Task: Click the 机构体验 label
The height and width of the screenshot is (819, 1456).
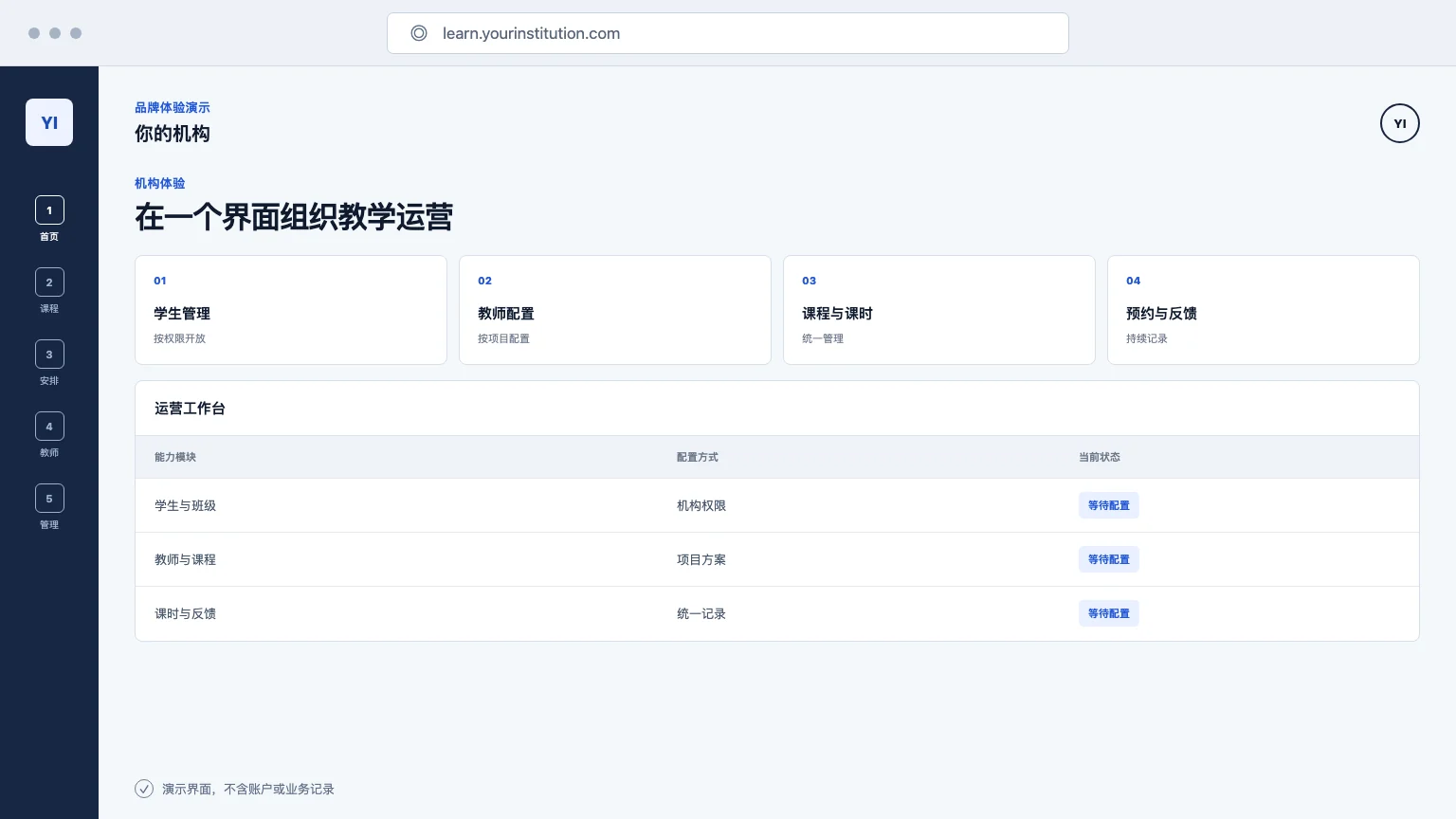Action: (x=160, y=183)
